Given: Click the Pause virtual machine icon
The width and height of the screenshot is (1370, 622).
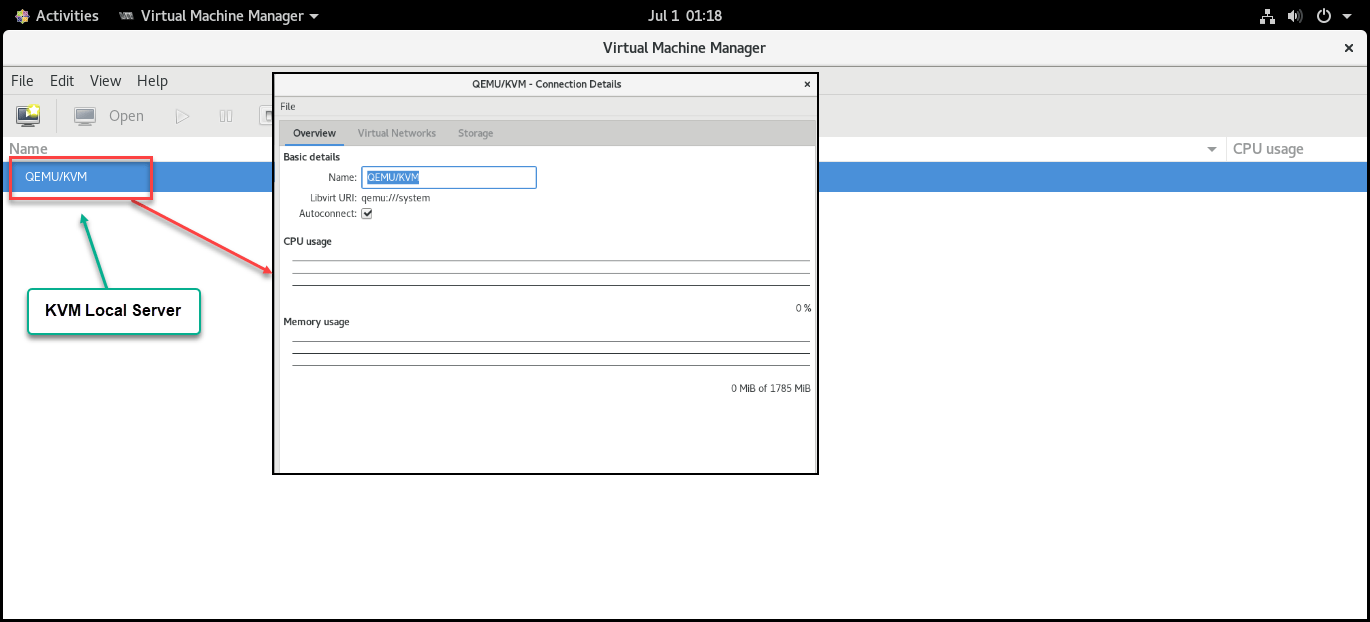Looking at the screenshot, I should (x=226, y=116).
